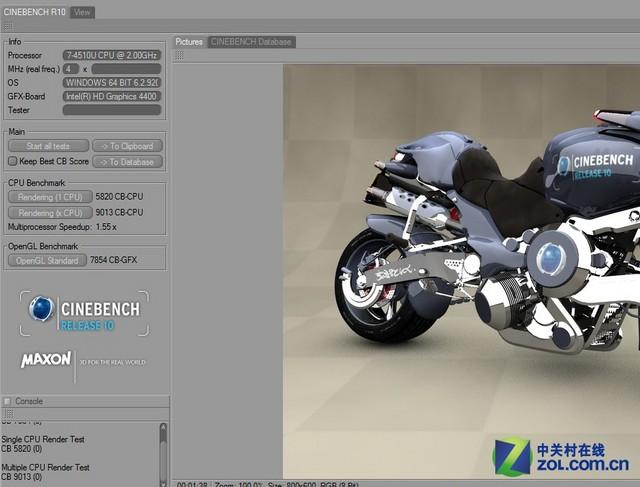This screenshot has height=487, width=640.
Task: Click the small square icon beside Console
Action: (x=8, y=401)
